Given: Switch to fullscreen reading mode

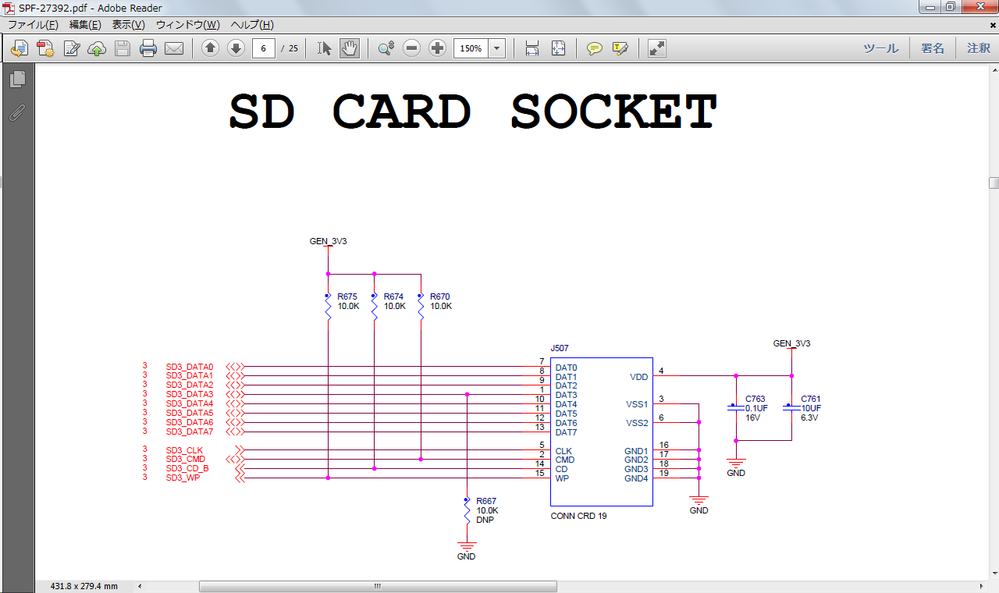Looking at the screenshot, I should click(x=656, y=47).
